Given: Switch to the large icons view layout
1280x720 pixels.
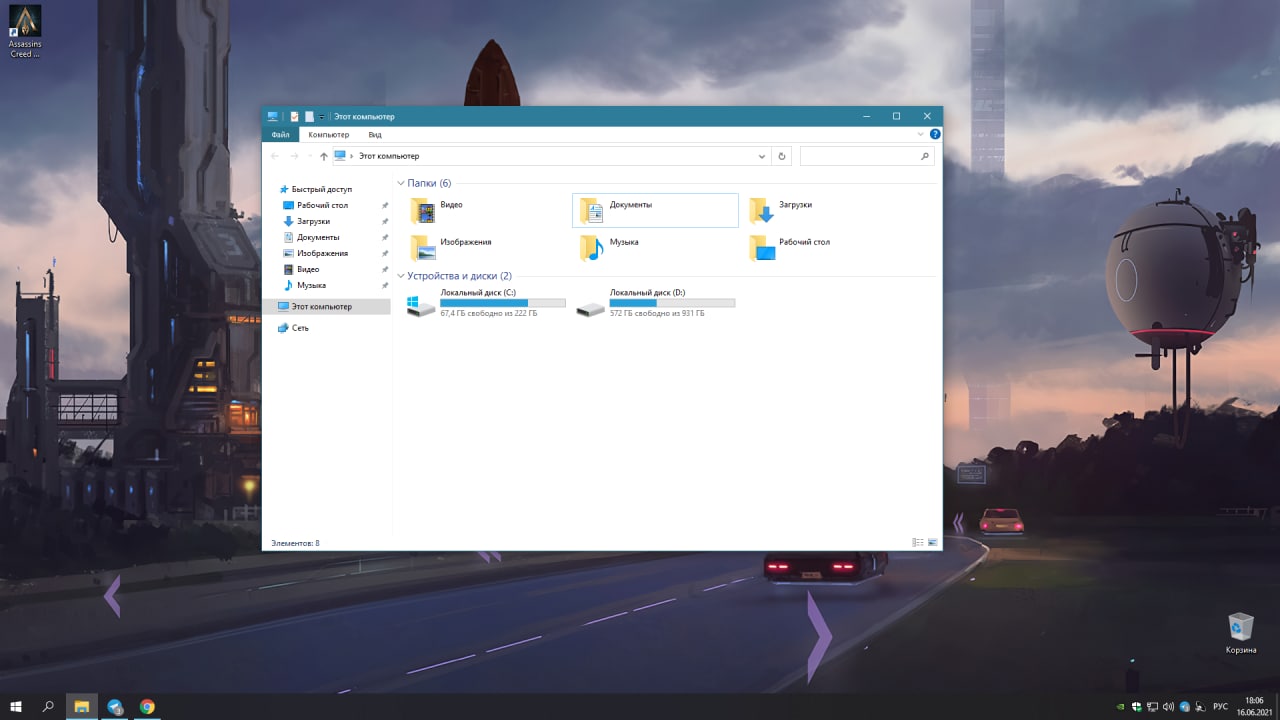Looking at the screenshot, I should pos(933,542).
